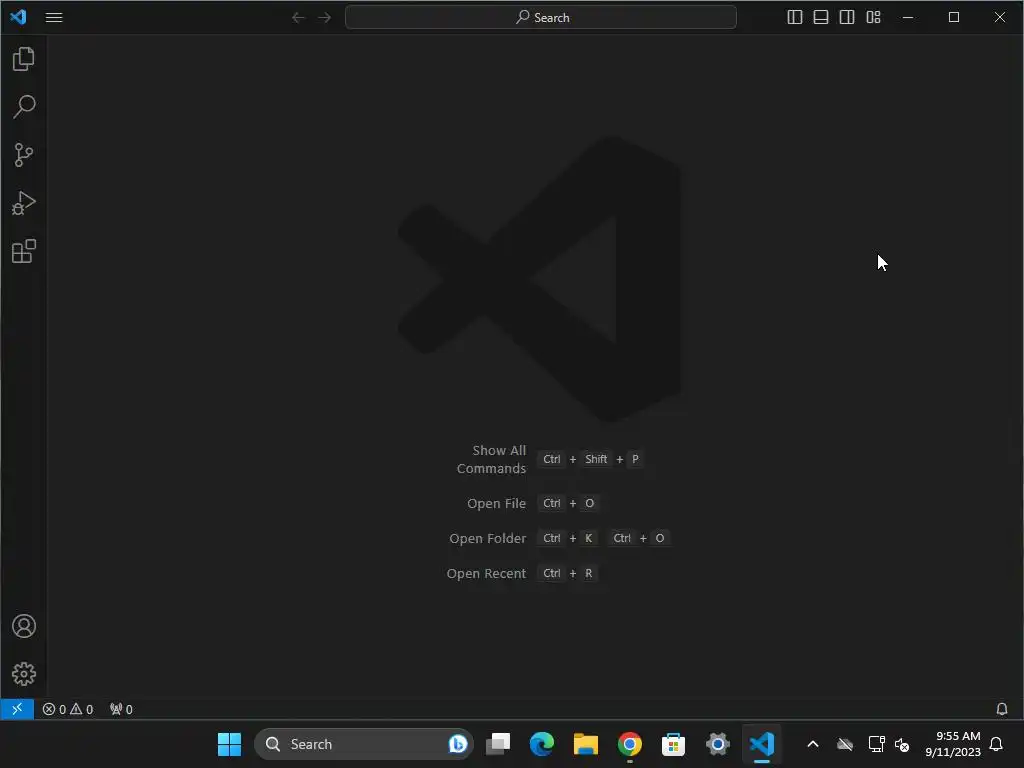Click the Show All Commands label
The width and height of the screenshot is (1024, 768).
click(492, 459)
